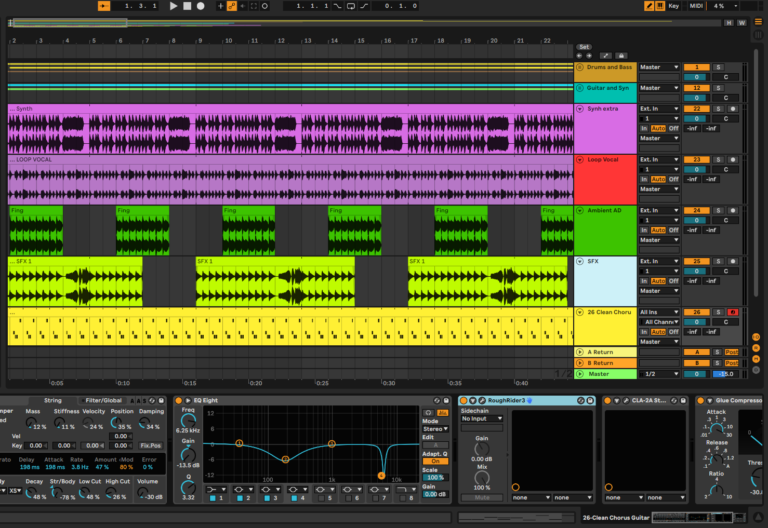Toggle the arrangement Loop switch

[x=351, y=6]
